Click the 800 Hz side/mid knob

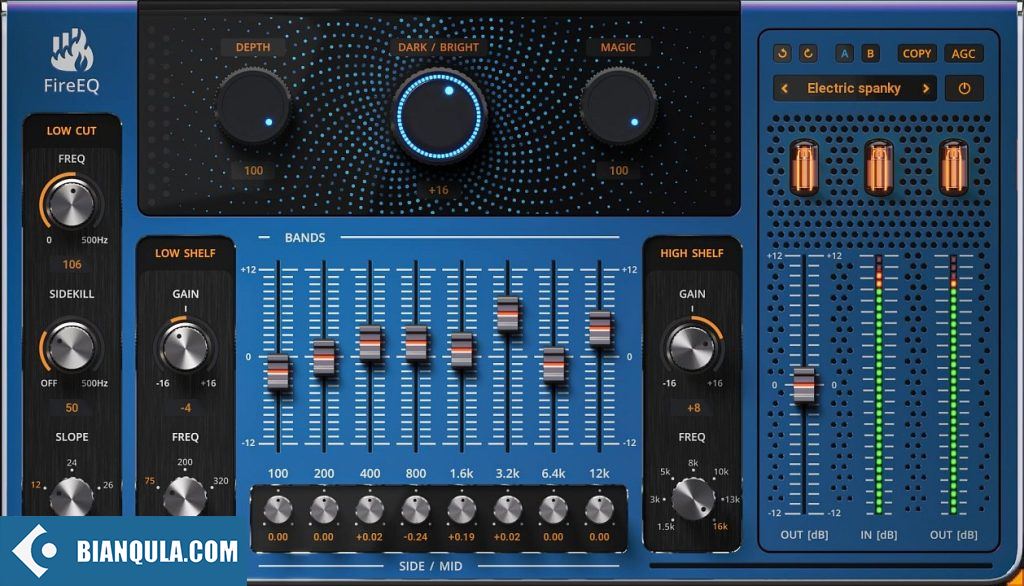[x=415, y=510]
